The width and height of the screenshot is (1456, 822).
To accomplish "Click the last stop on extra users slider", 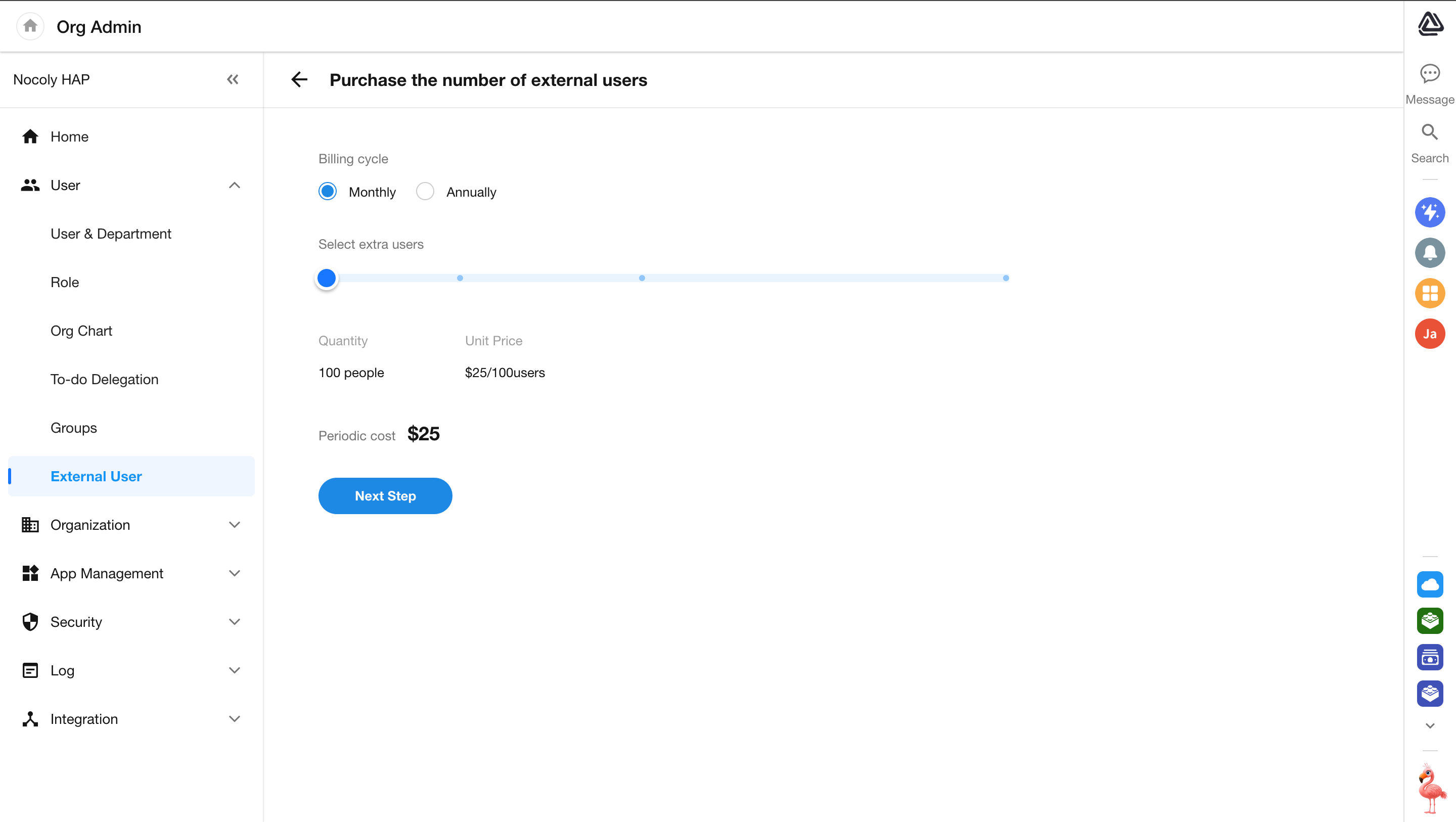I will pyautogui.click(x=1006, y=278).
